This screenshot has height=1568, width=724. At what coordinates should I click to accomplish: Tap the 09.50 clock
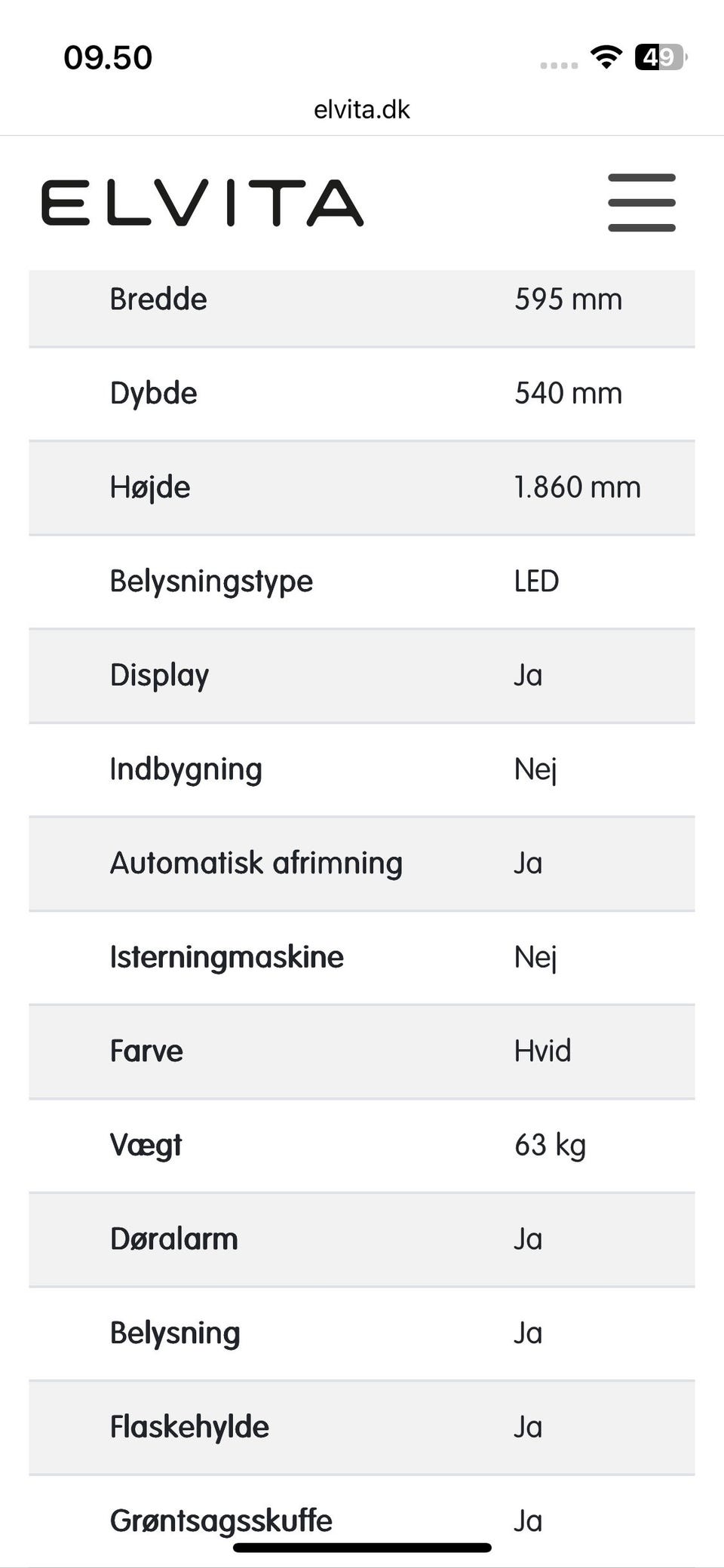[108, 57]
